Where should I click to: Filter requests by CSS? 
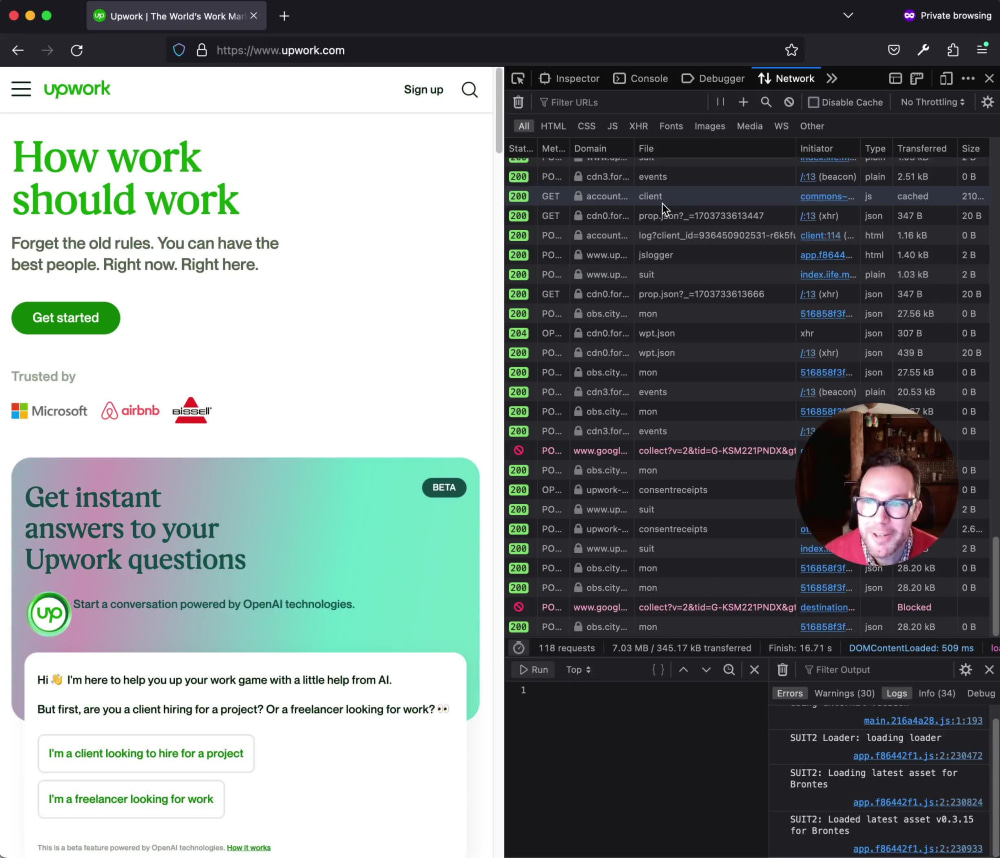pyautogui.click(x=586, y=126)
